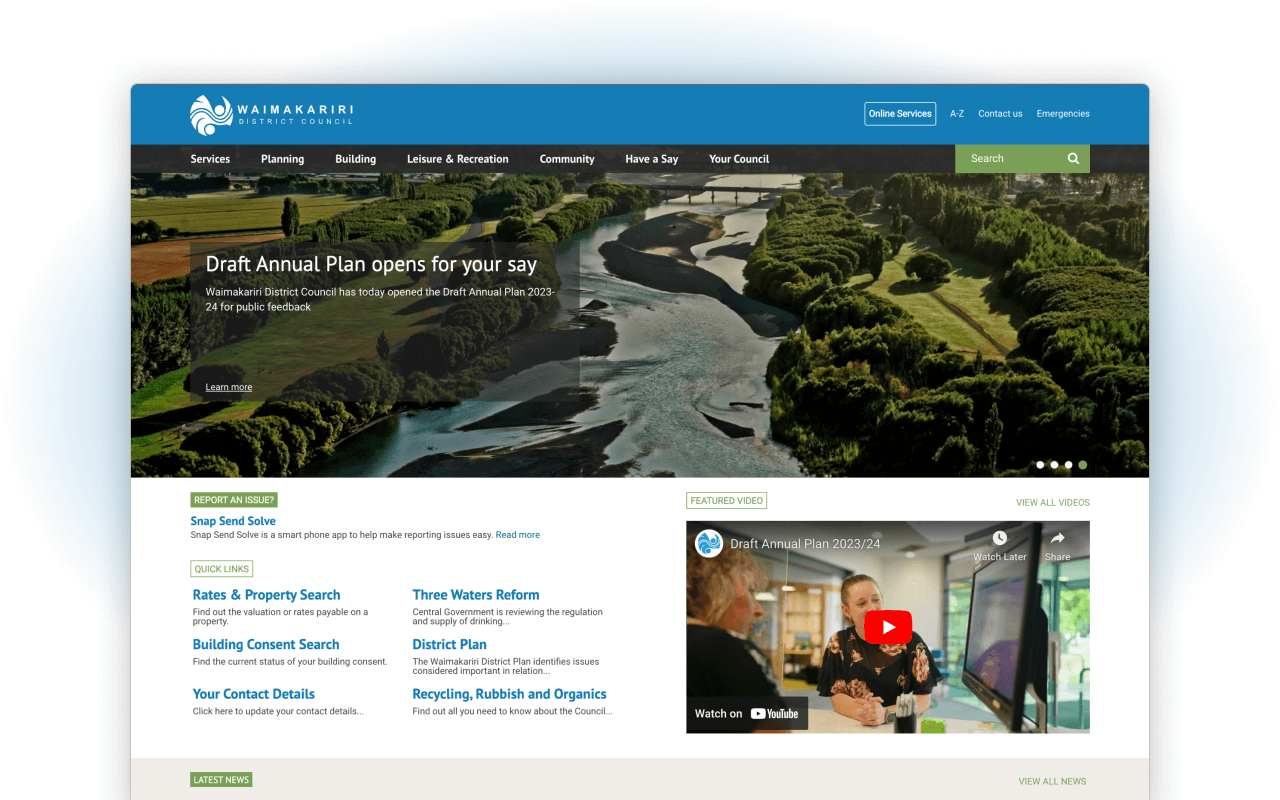Open Recycling, Rubbish and Organics link
Viewport: 1280px width, 800px height.
[x=509, y=694]
